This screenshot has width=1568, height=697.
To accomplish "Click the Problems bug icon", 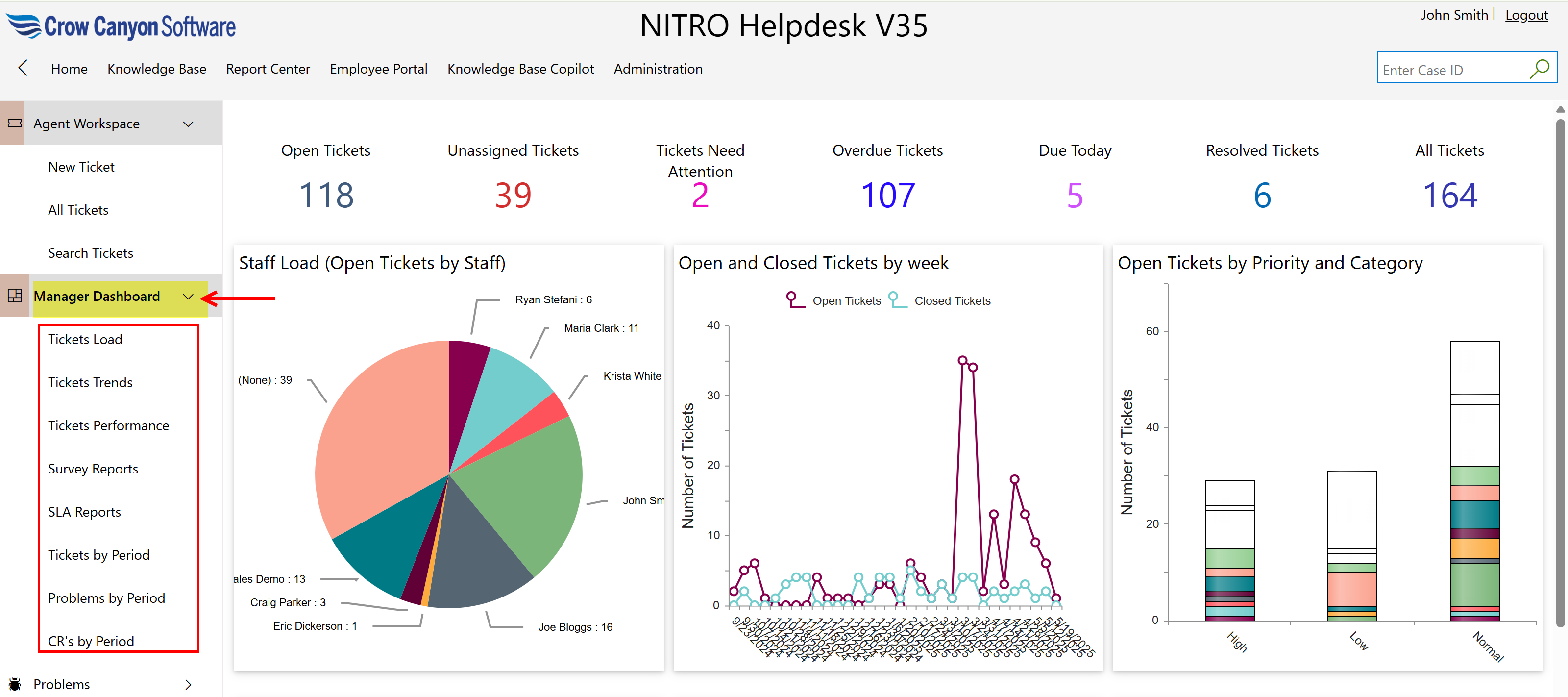I will click(15, 684).
